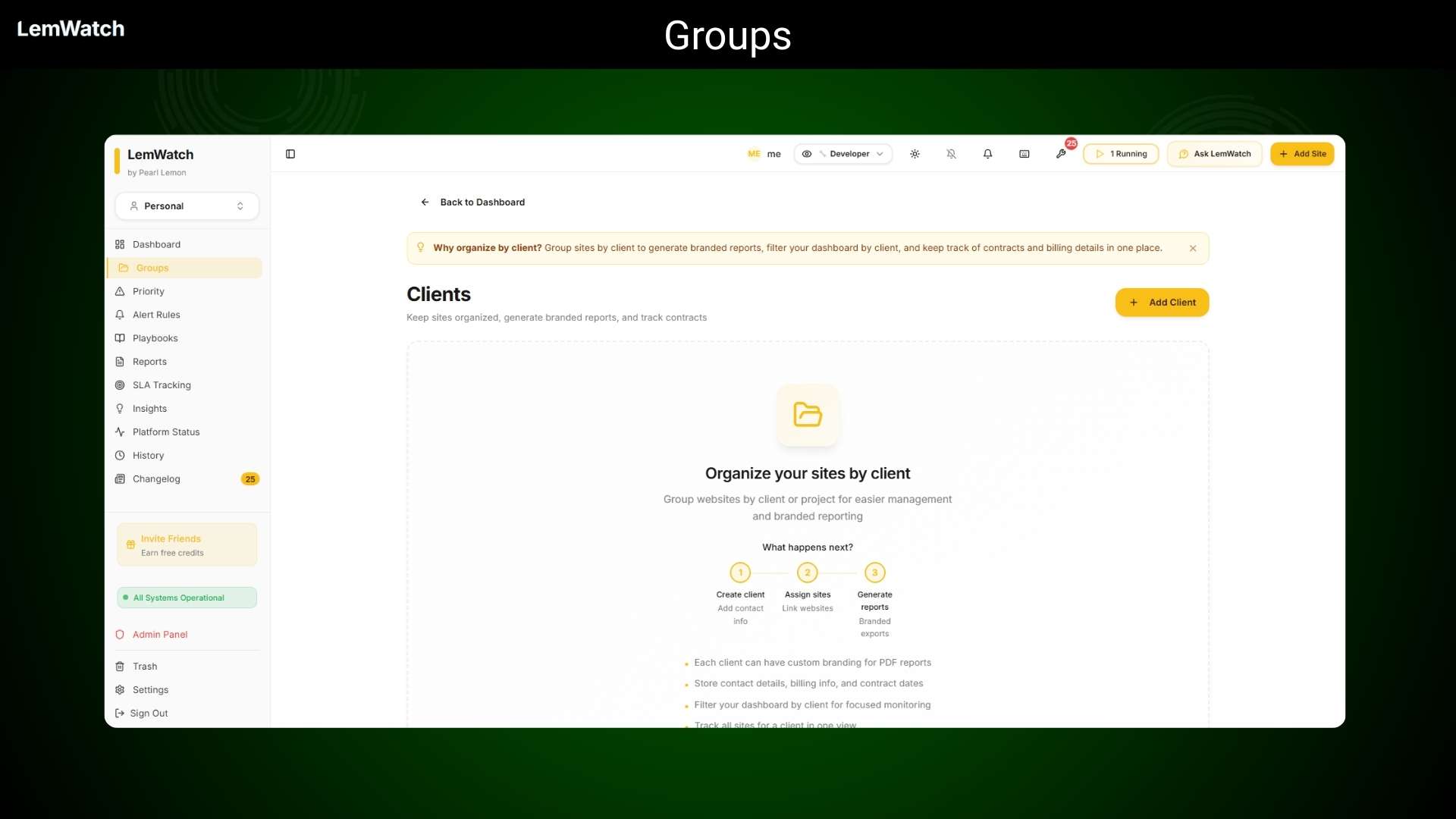Screen dimensions: 1456x819
Task: Switch theme with the sun icon
Action: 915,154
